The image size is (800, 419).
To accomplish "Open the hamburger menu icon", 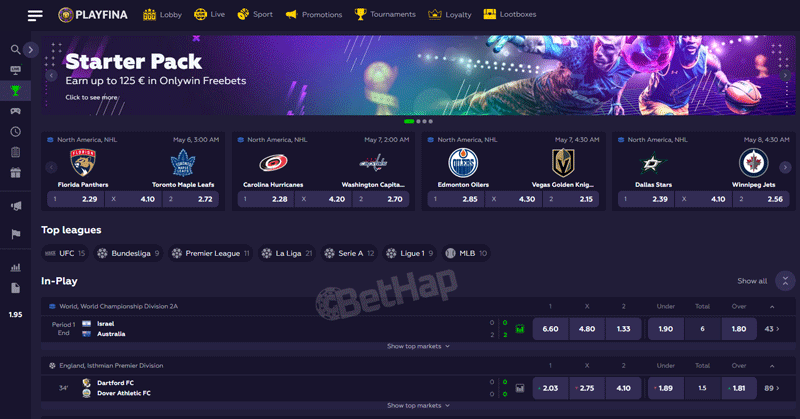I will [x=35, y=15].
